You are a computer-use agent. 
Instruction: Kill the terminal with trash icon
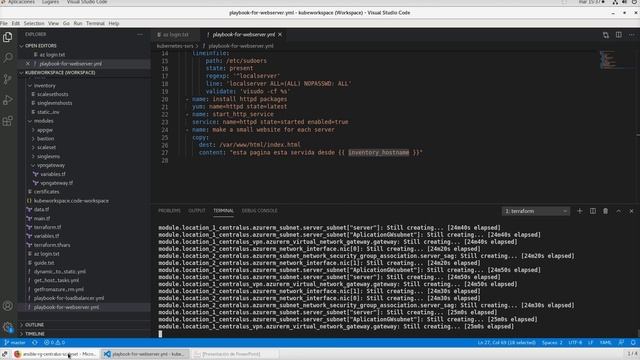pyautogui.click(x=606, y=211)
